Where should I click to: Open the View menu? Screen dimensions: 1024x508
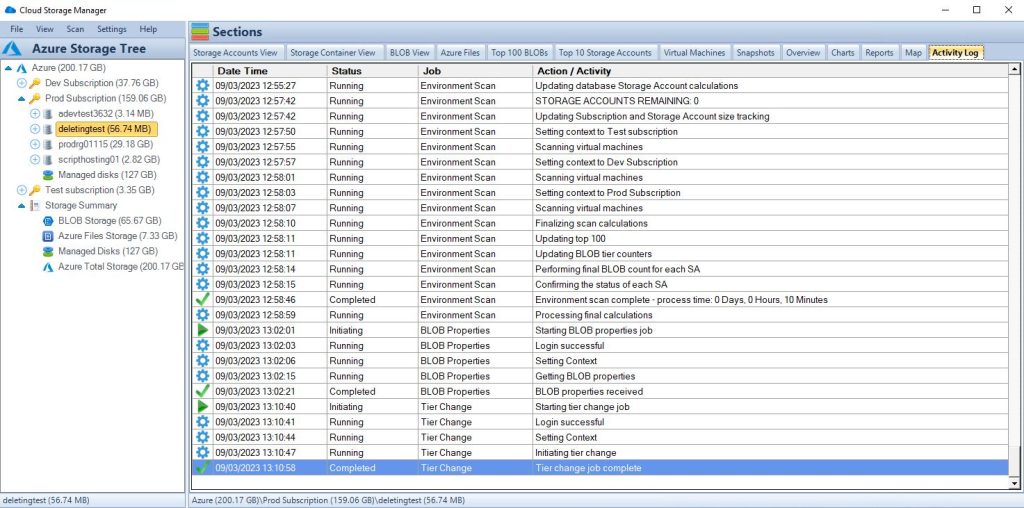click(45, 29)
